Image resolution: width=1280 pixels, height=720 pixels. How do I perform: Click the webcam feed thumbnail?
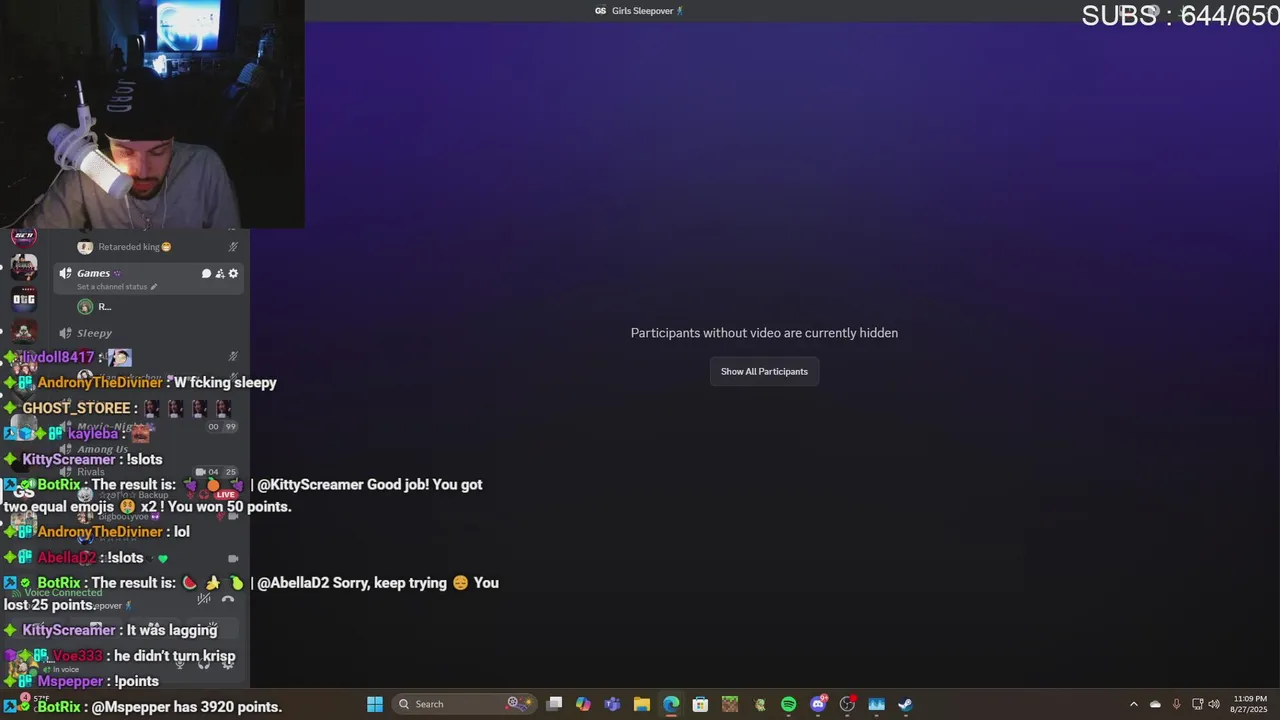pyautogui.click(x=152, y=114)
